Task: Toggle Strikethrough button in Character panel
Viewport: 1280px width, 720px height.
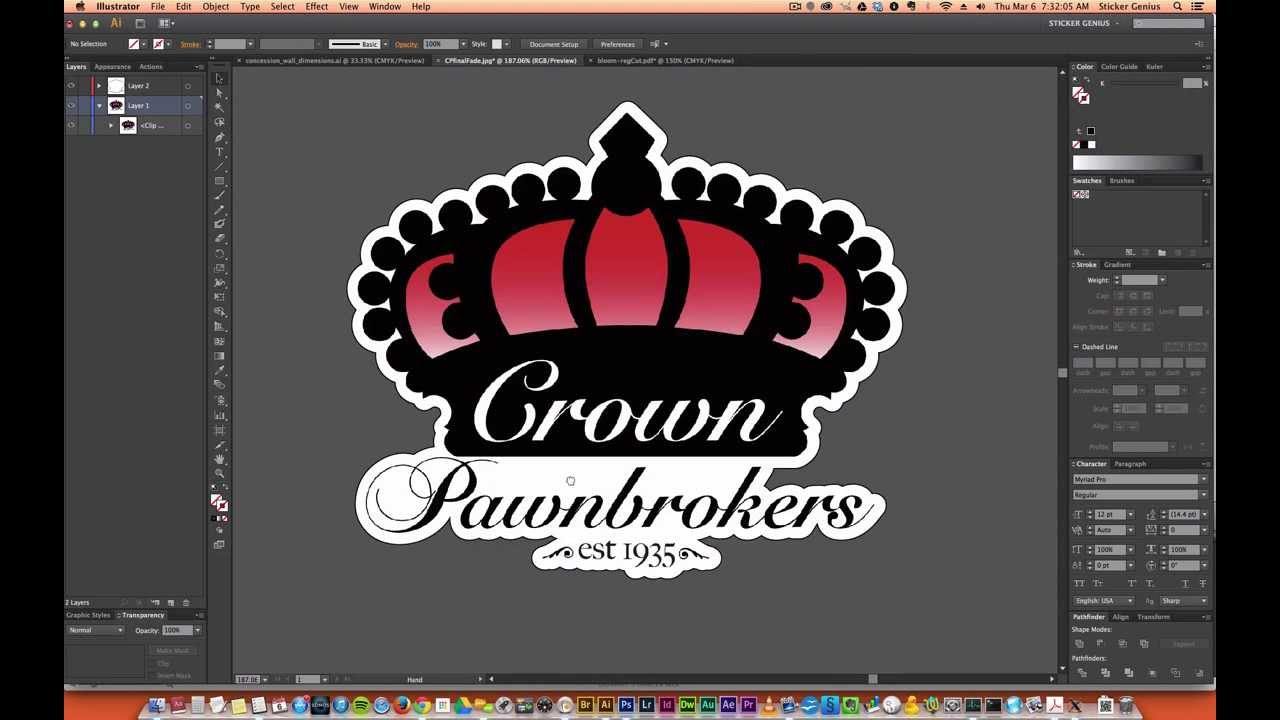Action: tap(1203, 583)
